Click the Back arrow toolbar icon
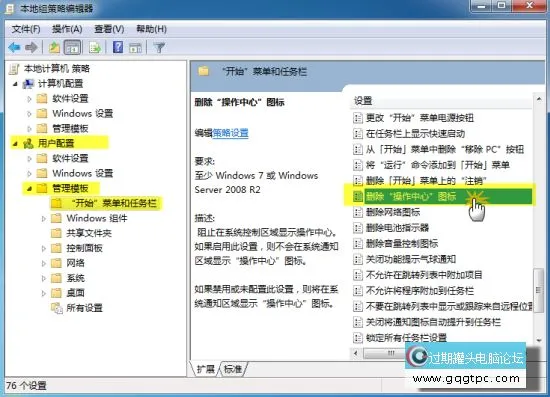Screen dimensions: 550x397 coord(14,47)
